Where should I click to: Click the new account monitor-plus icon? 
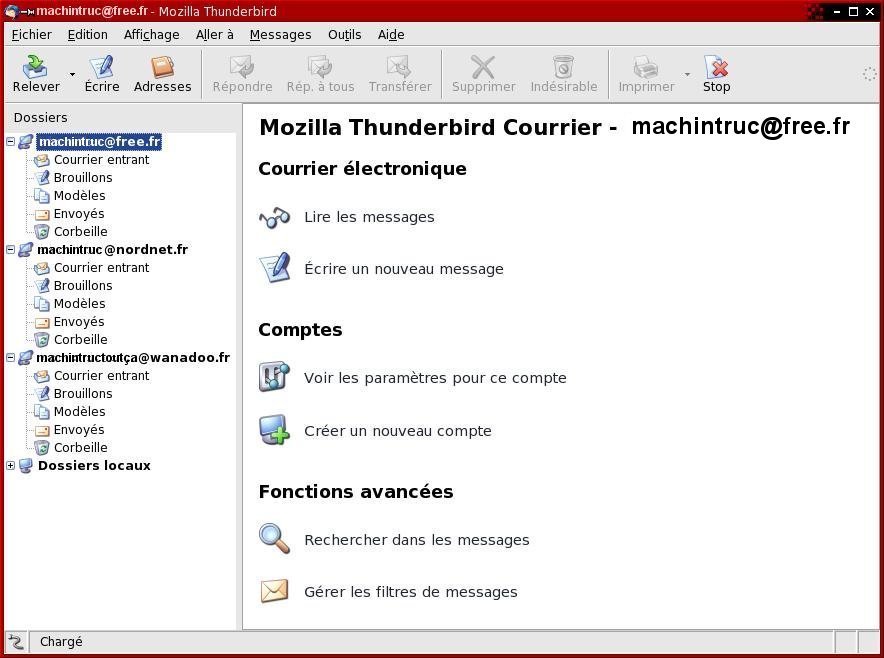pyautogui.click(x=275, y=430)
